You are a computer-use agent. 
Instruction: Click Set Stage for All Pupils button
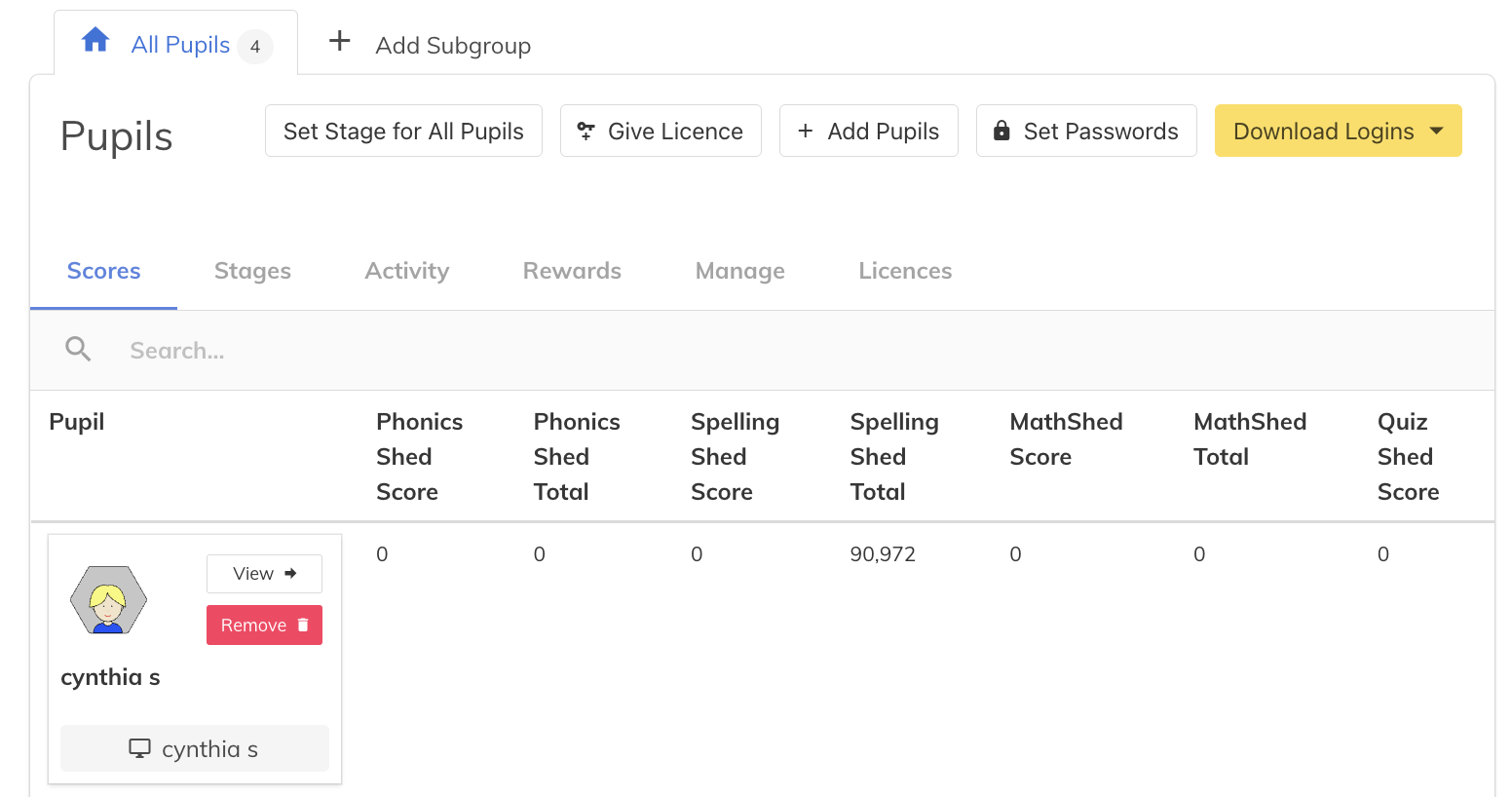click(x=403, y=131)
